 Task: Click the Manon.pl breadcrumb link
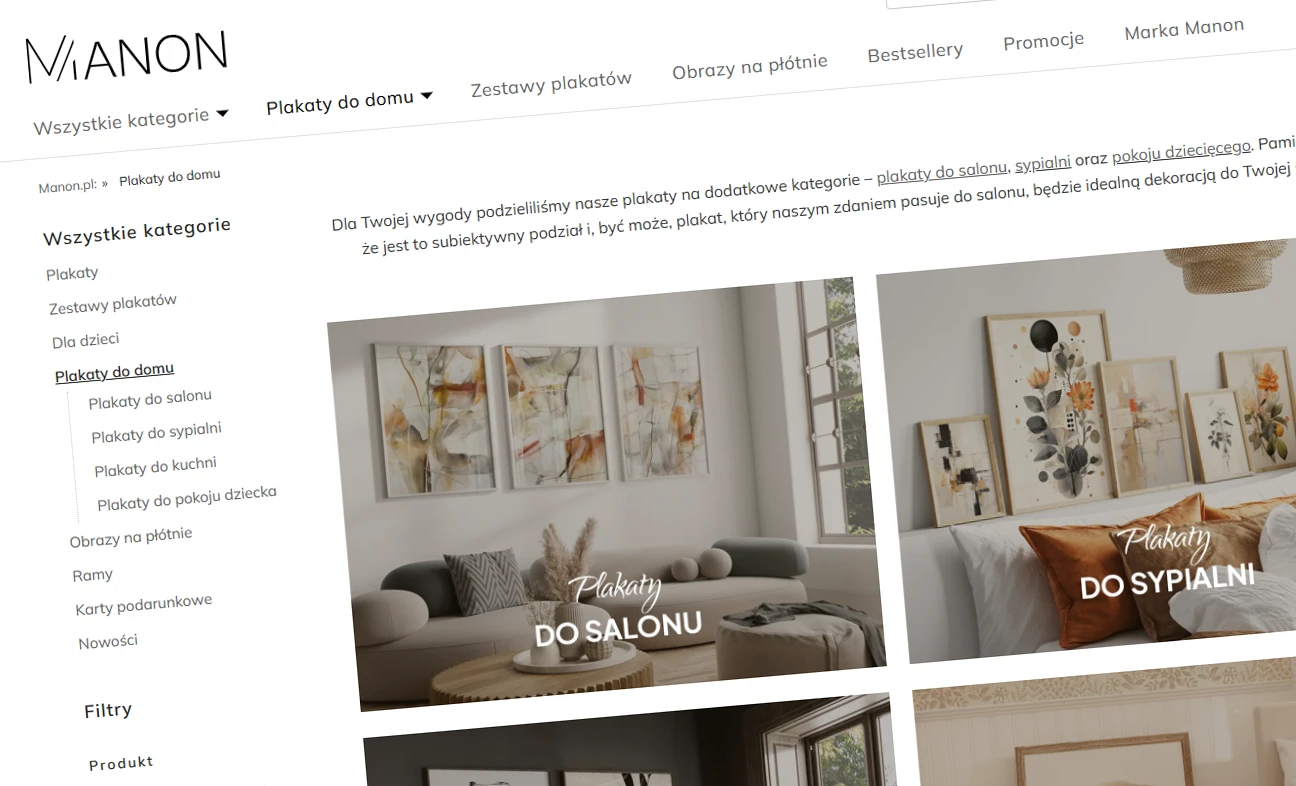[x=68, y=186]
